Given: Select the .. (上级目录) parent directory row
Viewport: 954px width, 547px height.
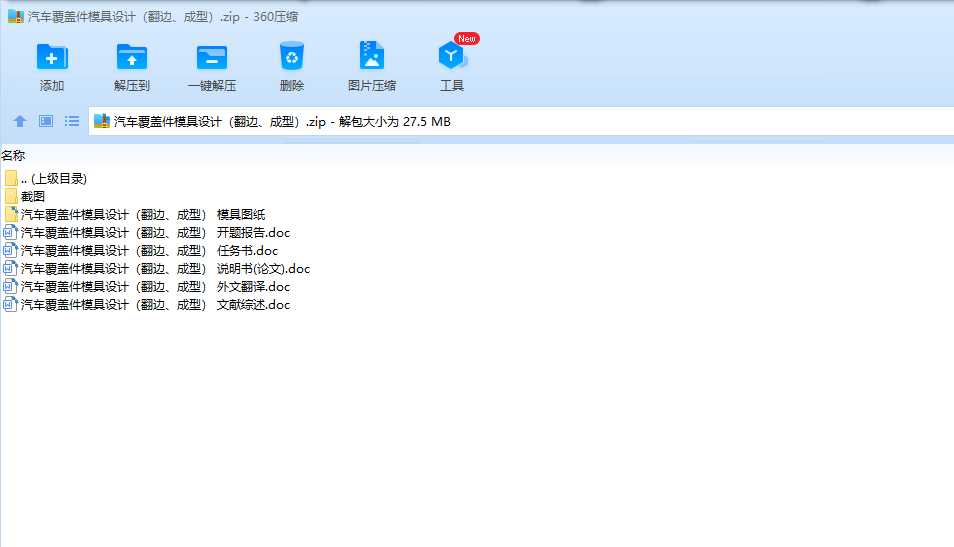Looking at the screenshot, I should [46, 178].
